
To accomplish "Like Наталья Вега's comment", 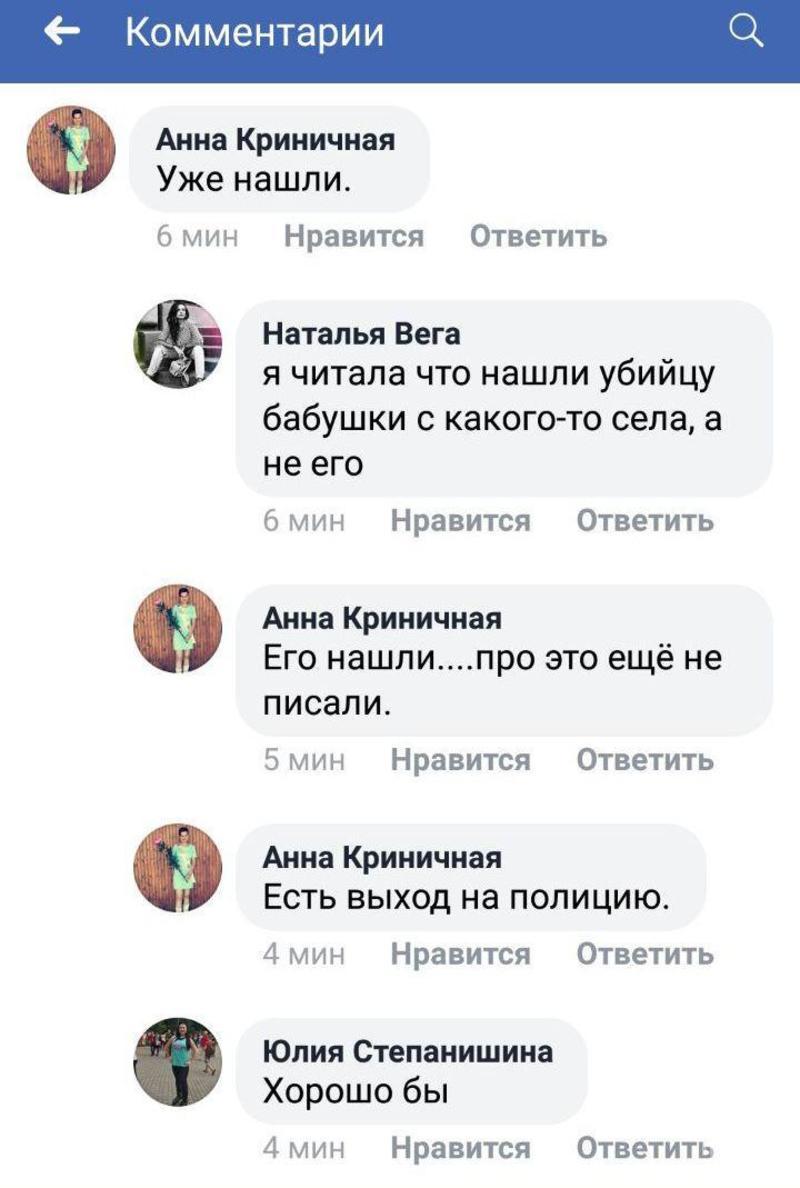I will (460, 521).
